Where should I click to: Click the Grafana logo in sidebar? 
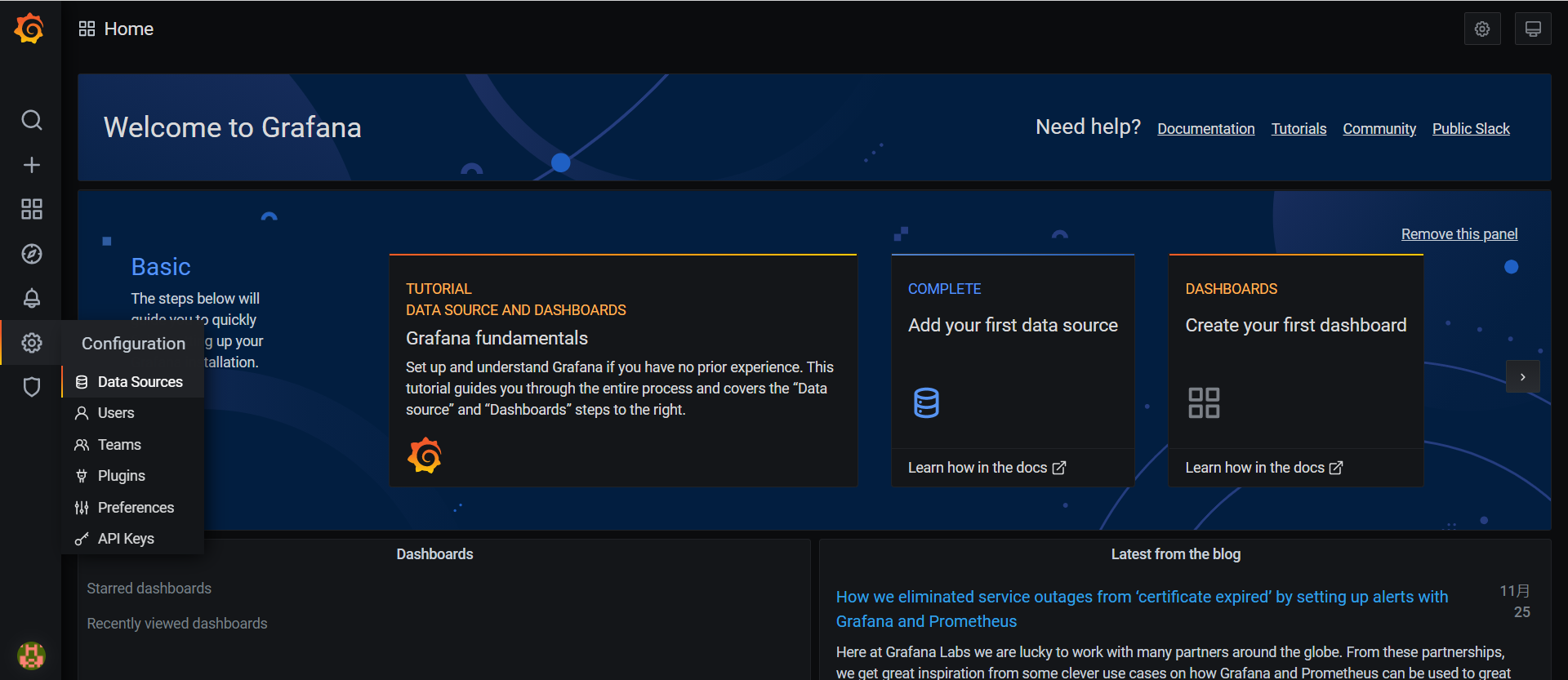tap(29, 29)
